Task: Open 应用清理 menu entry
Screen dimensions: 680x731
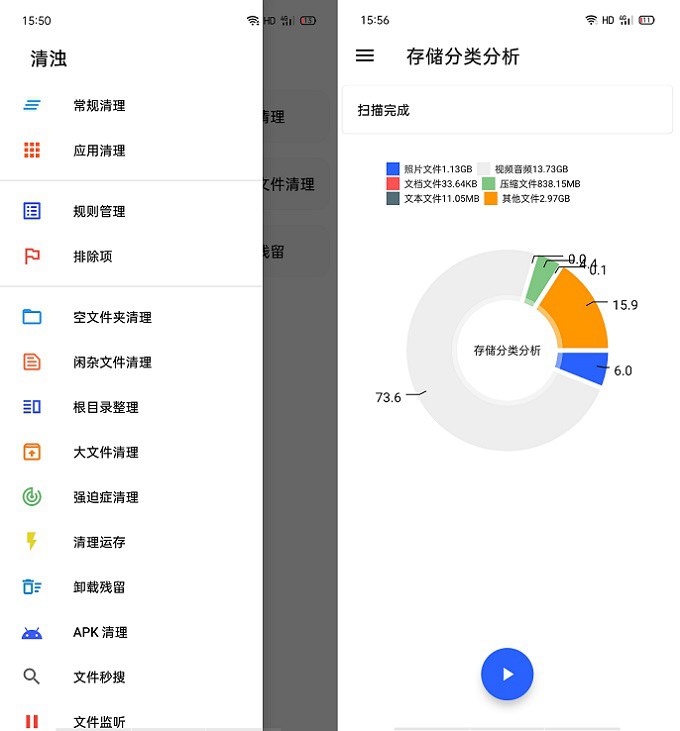Action: [x=131, y=150]
